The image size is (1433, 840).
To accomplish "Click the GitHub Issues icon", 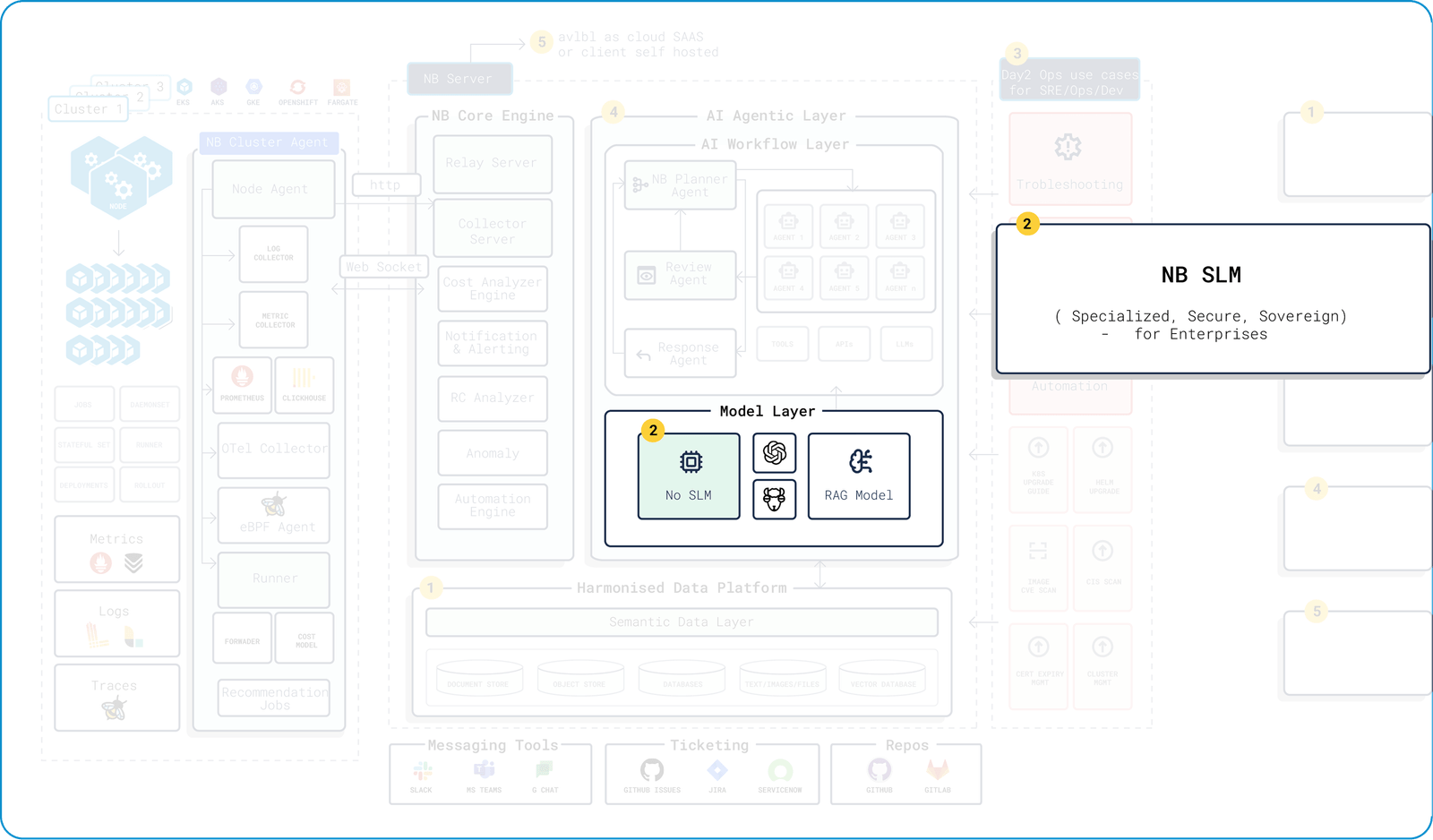I will coord(652,770).
